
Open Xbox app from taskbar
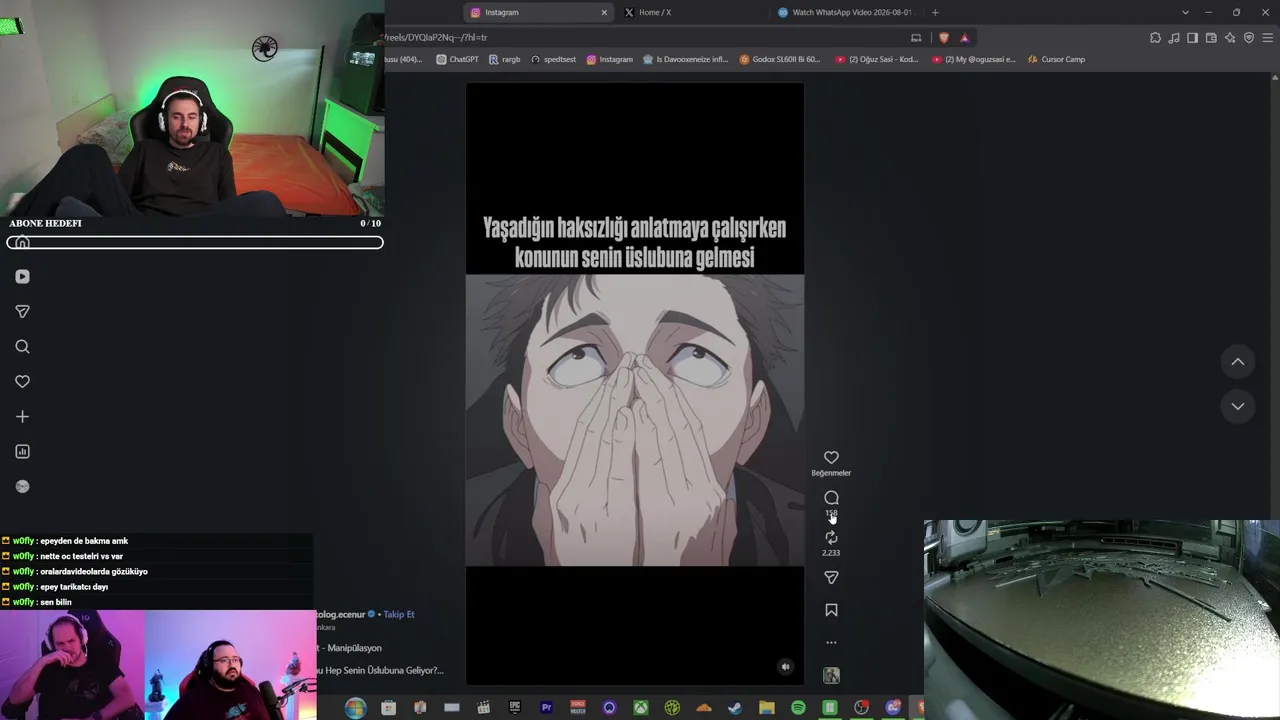pos(641,708)
